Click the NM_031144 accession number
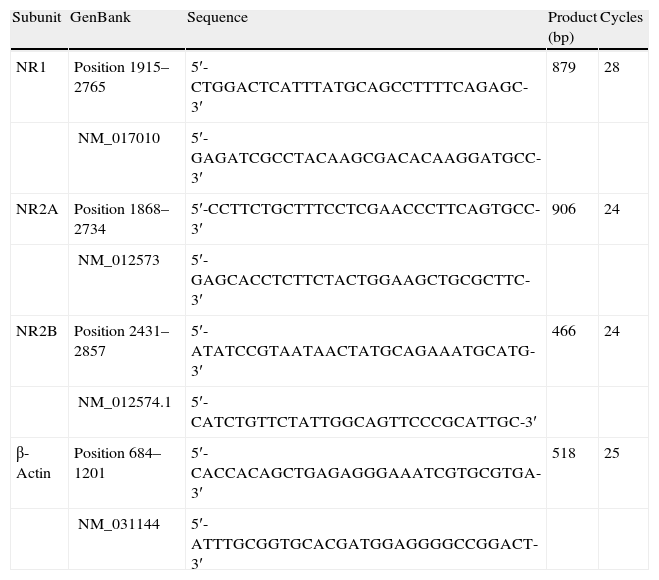This screenshot has width=659, height=580. pyautogui.click(x=119, y=523)
